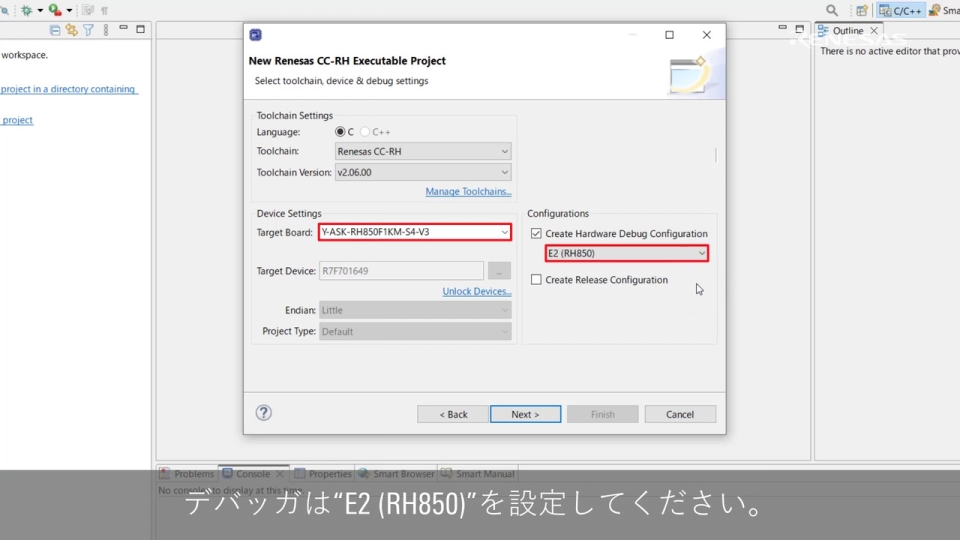Screen dimensions: 960x540
Task: Click the debug bug icon in toolbar
Action: 27,10
